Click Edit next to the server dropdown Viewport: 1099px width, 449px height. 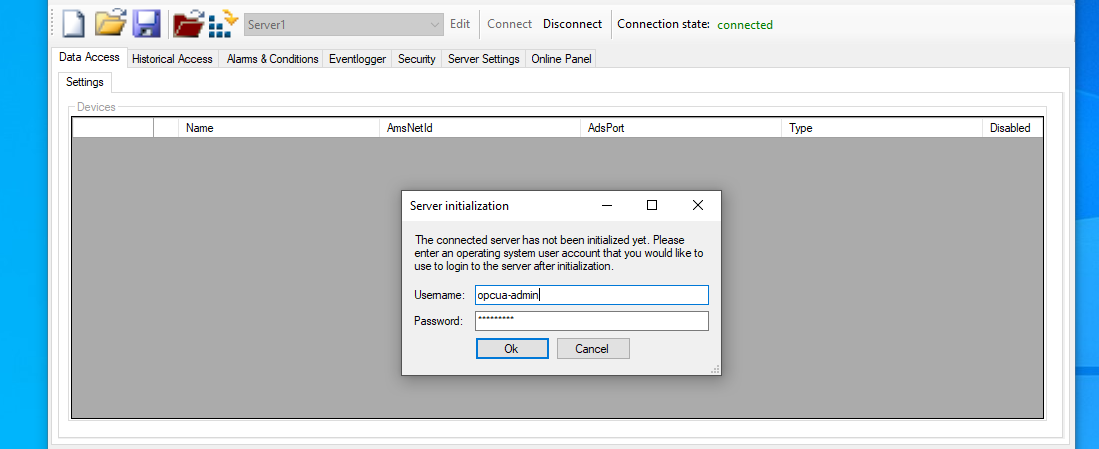click(x=460, y=24)
